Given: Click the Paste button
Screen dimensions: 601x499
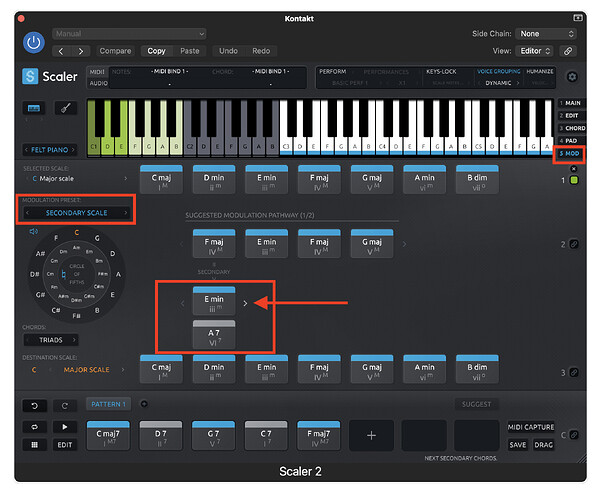Looking at the screenshot, I should (190, 51).
